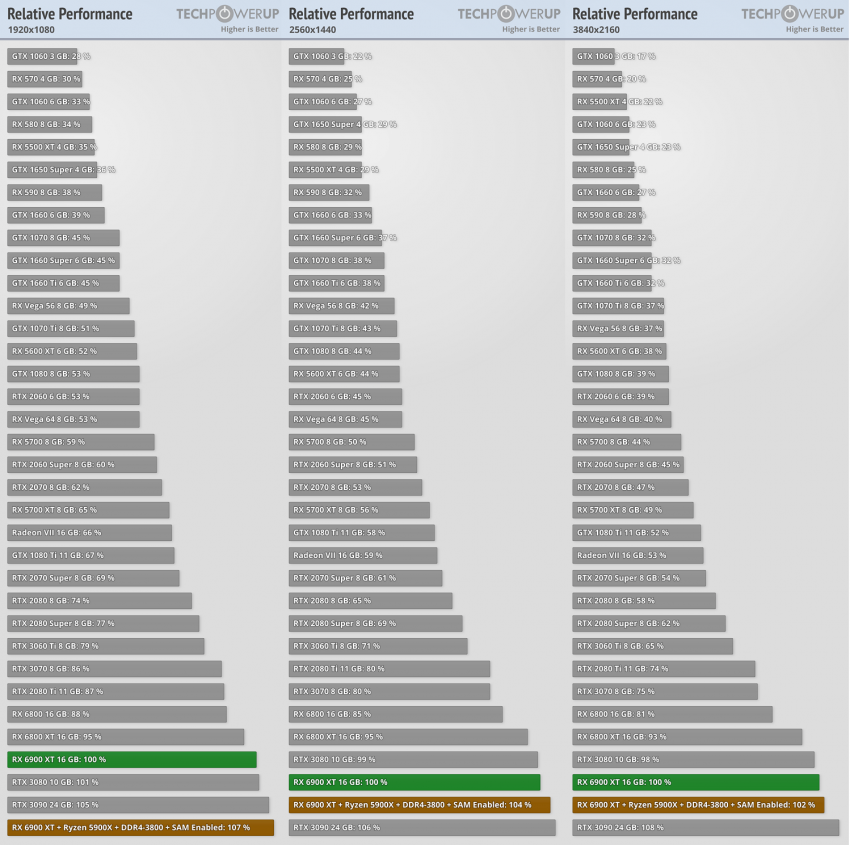Click the green RX 6900 XT bar under 3840x2160
The image size is (850, 845).
coord(696,783)
